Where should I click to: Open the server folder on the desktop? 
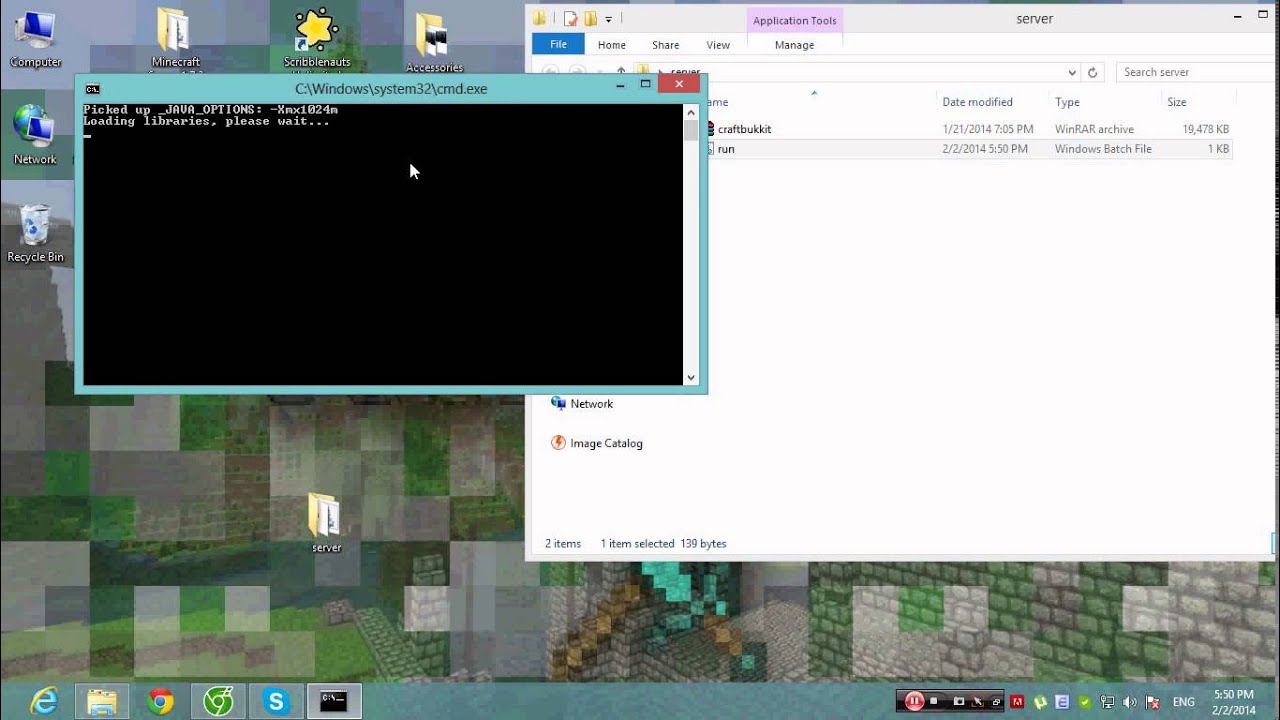coord(326,520)
